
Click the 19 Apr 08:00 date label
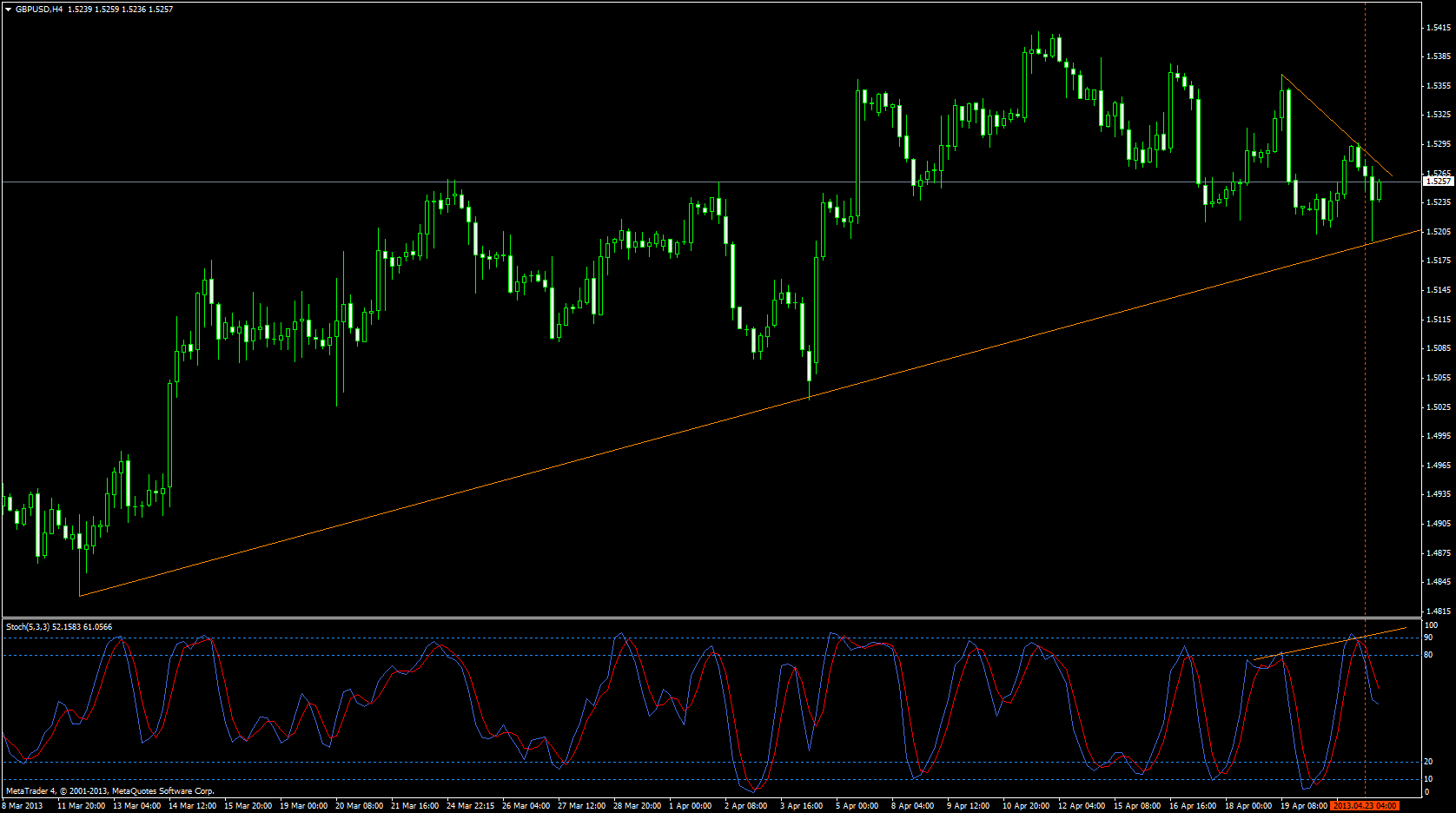(x=1304, y=806)
